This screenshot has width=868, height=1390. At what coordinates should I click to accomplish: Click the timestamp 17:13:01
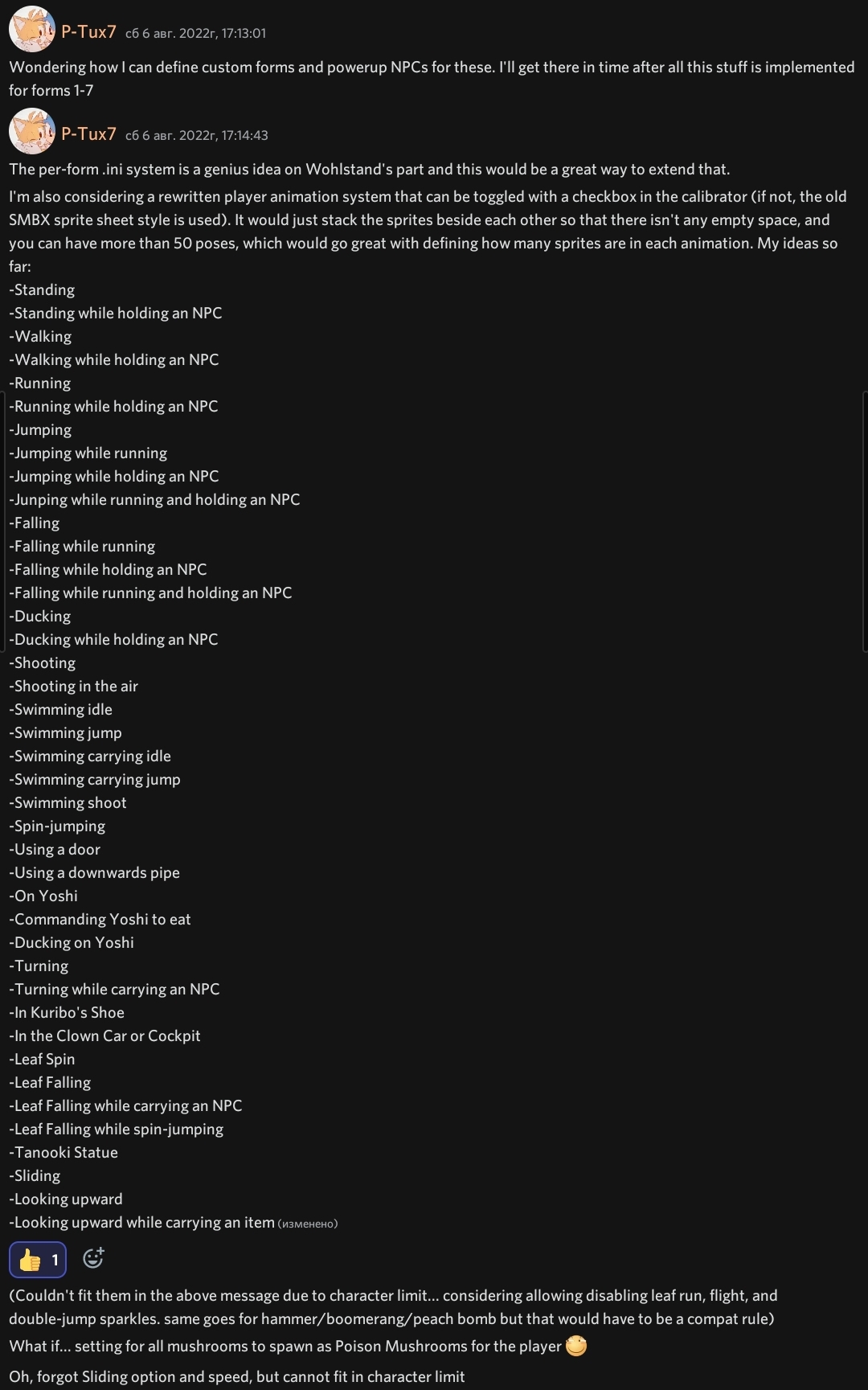pos(197,34)
